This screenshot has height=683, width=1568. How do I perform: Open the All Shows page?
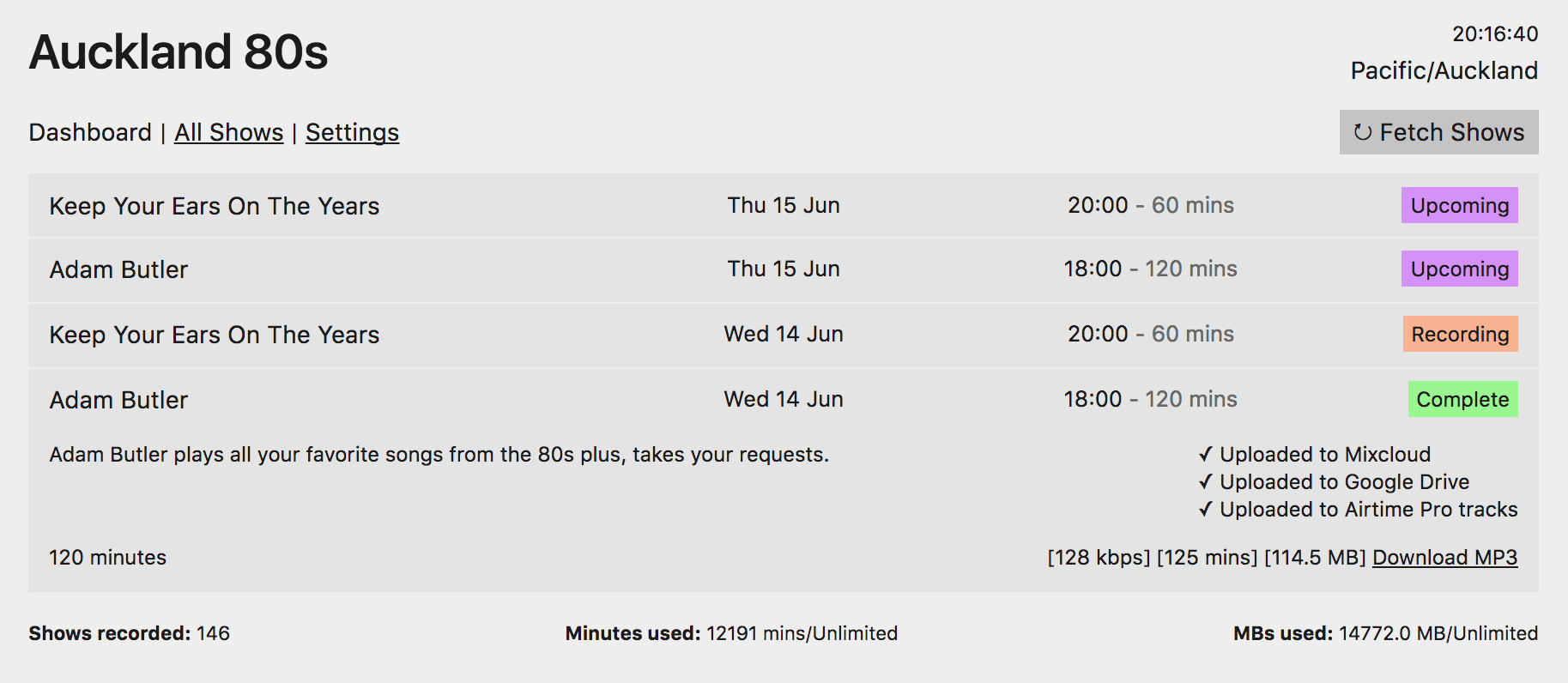(x=228, y=132)
